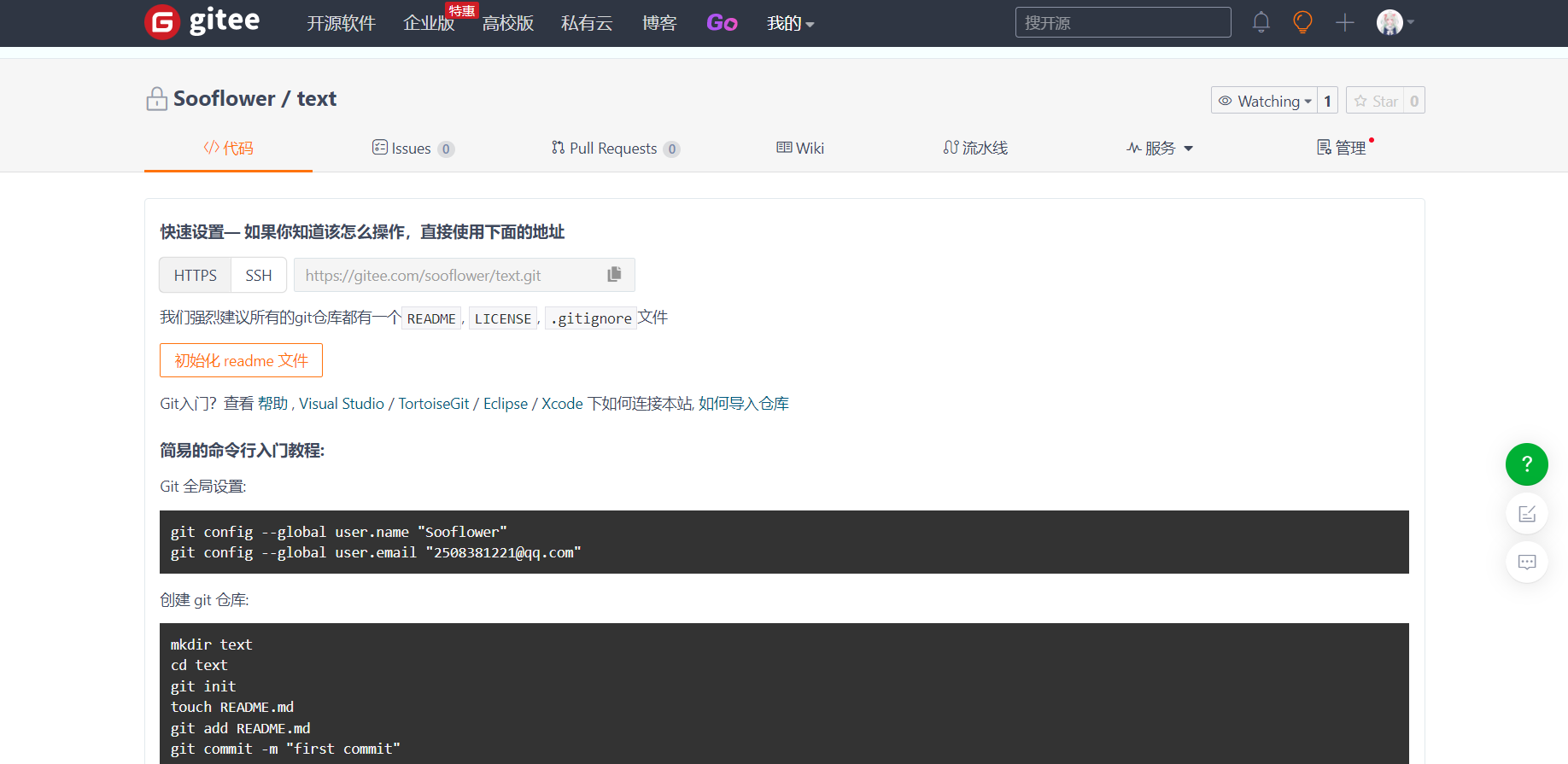Open the notifications bell
Viewport: 1568px width, 764px height.
point(1261,22)
